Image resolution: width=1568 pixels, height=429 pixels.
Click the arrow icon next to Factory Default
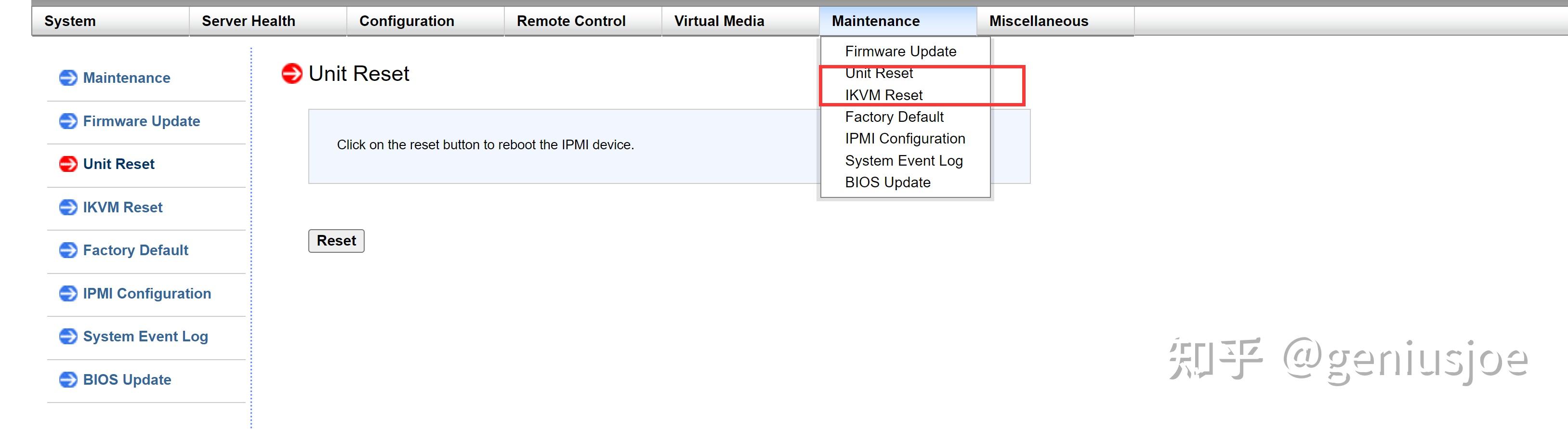(67, 250)
